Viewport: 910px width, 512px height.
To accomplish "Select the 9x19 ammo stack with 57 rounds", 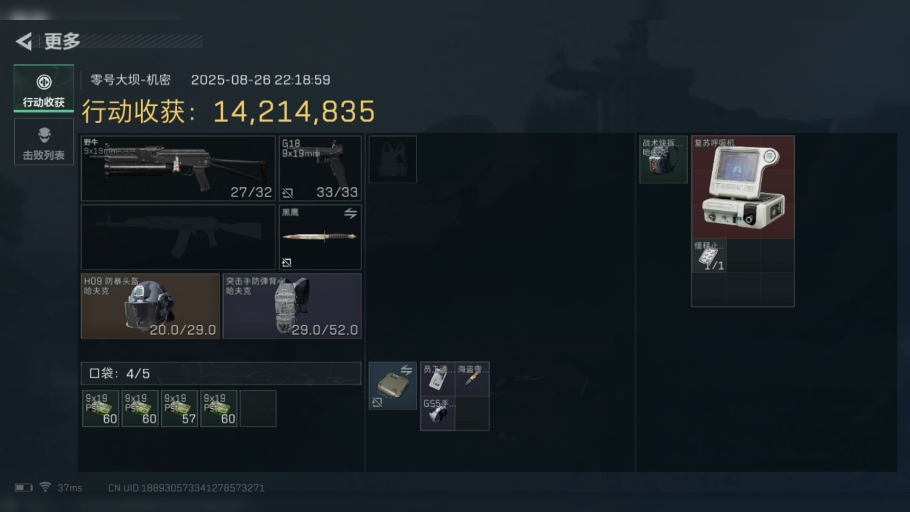I will [x=179, y=409].
